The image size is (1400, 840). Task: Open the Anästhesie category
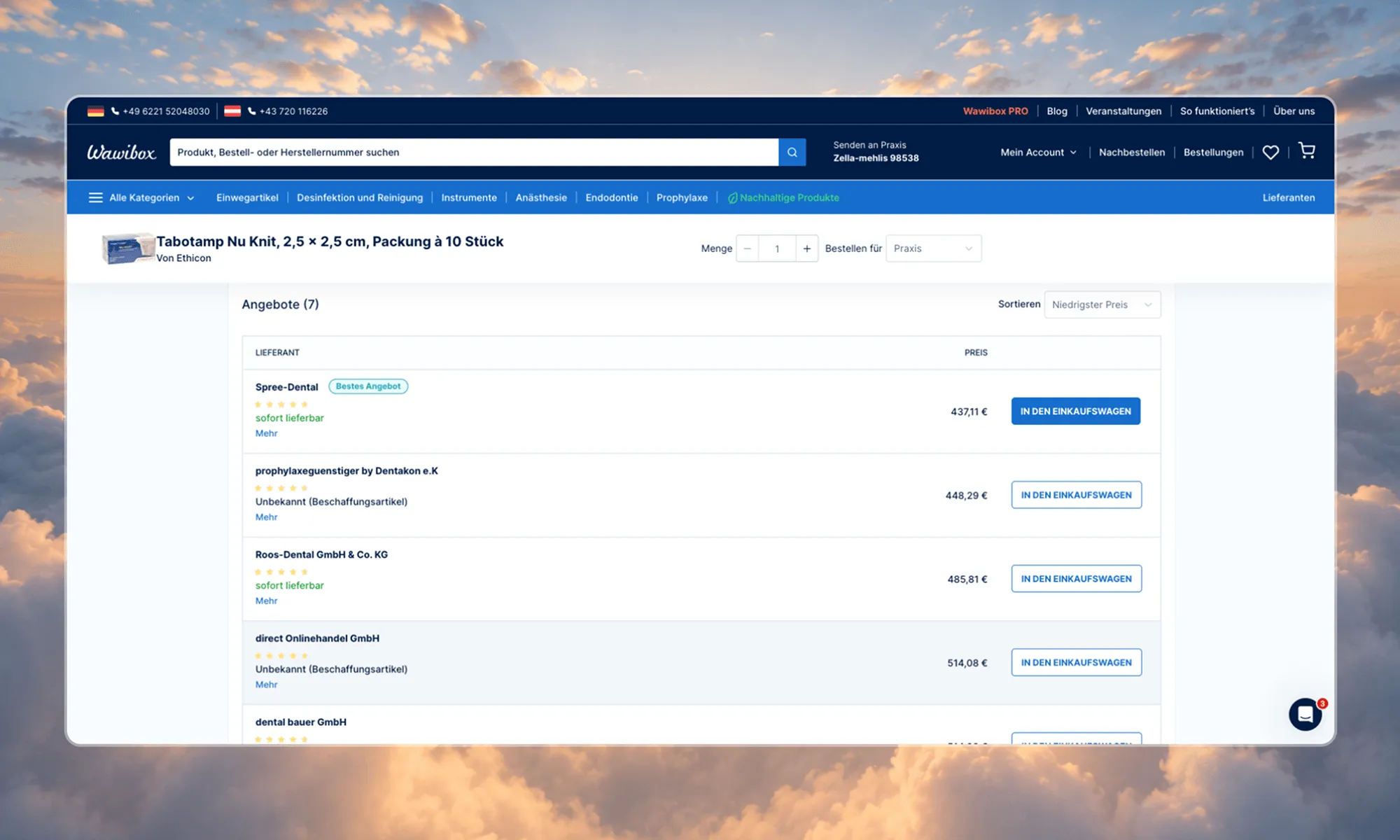(x=541, y=197)
